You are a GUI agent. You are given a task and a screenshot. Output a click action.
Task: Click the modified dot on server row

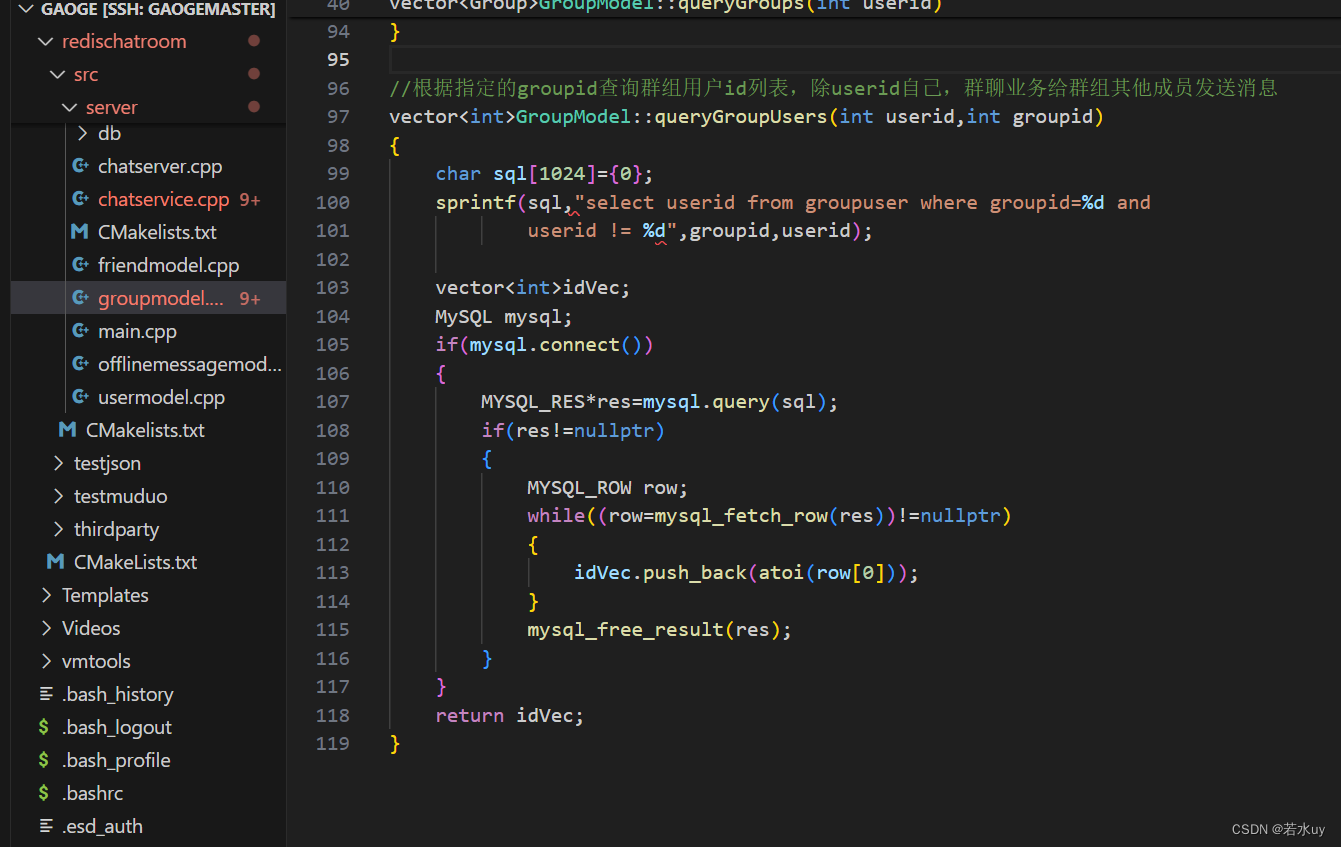click(x=254, y=107)
